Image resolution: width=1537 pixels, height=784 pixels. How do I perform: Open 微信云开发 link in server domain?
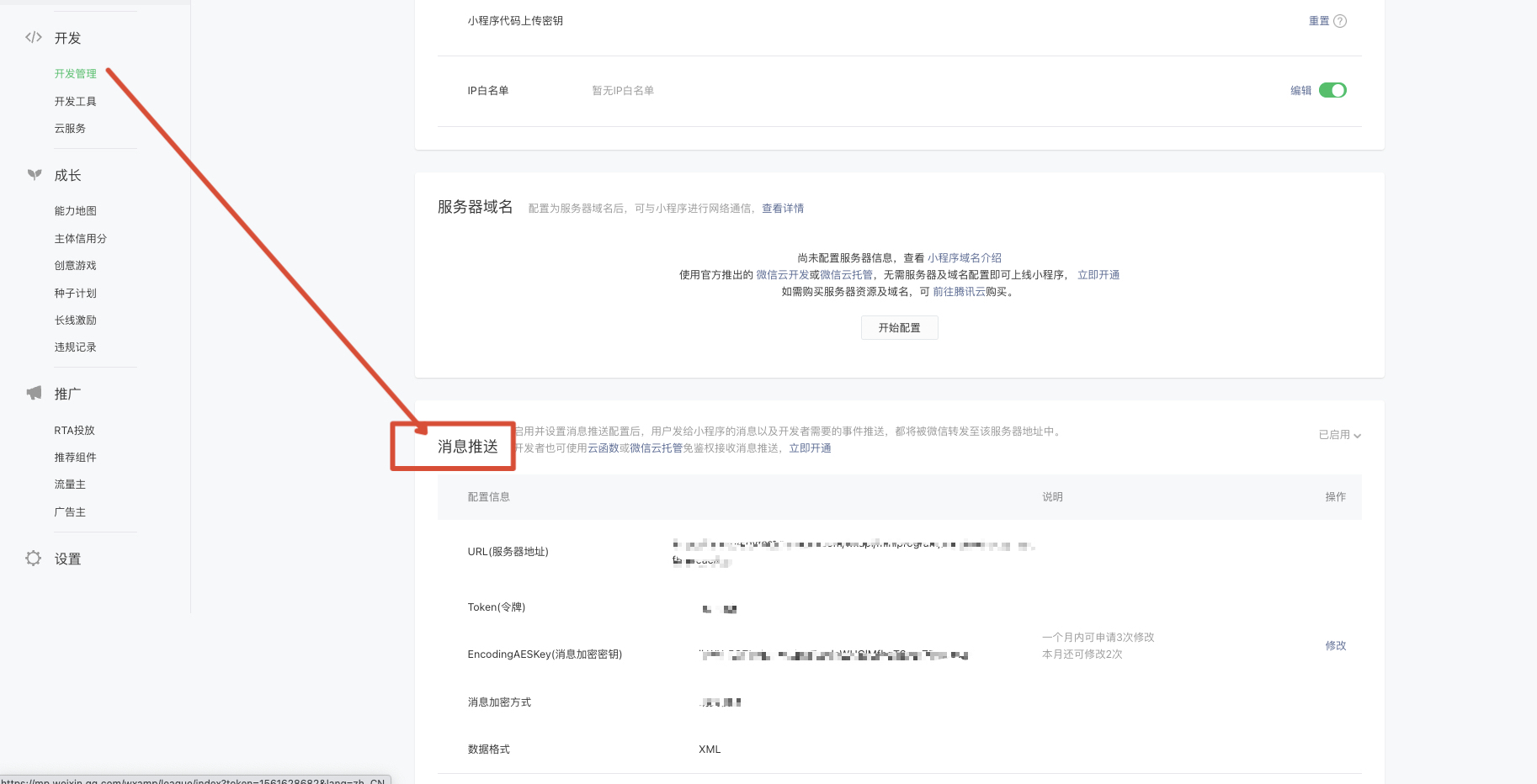click(x=782, y=275)
